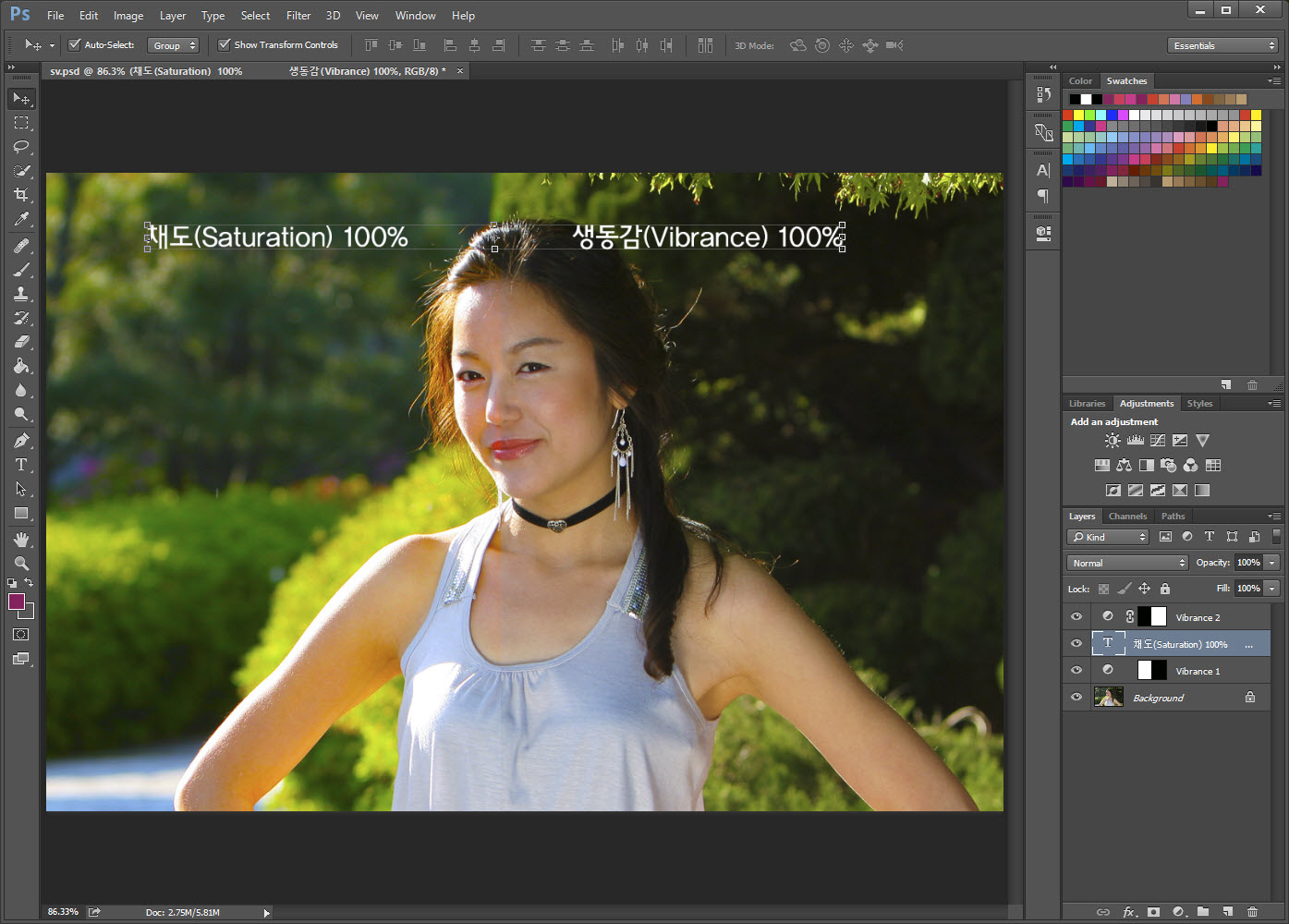
Task: Select the History Brush tool
Action: point(21,318)
